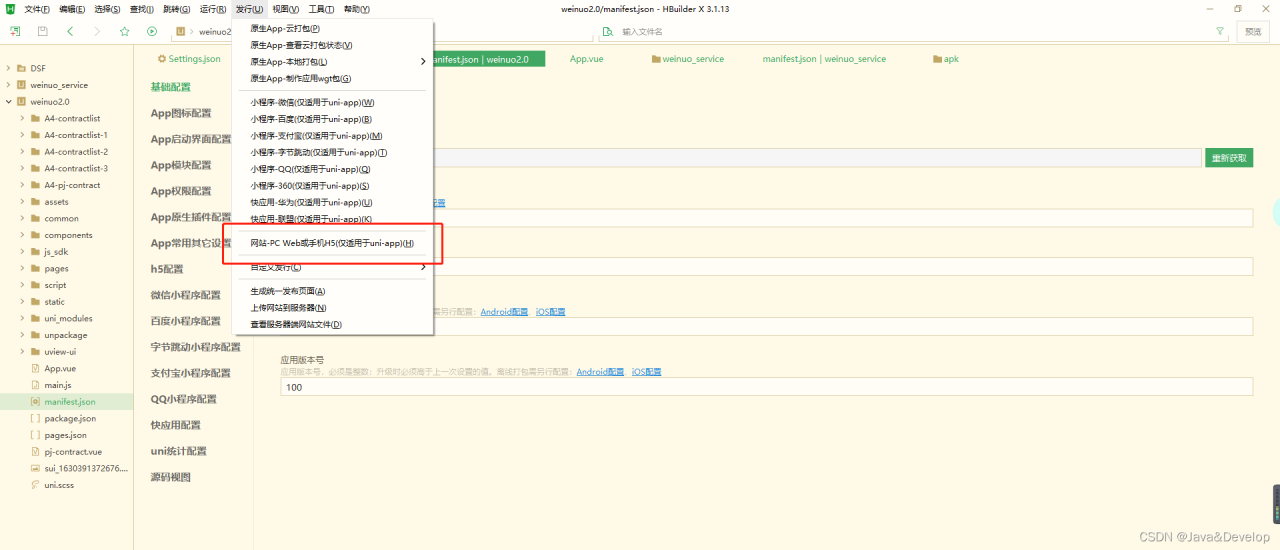Open the iOS配置 link under 应用版本号

[646, 372]
